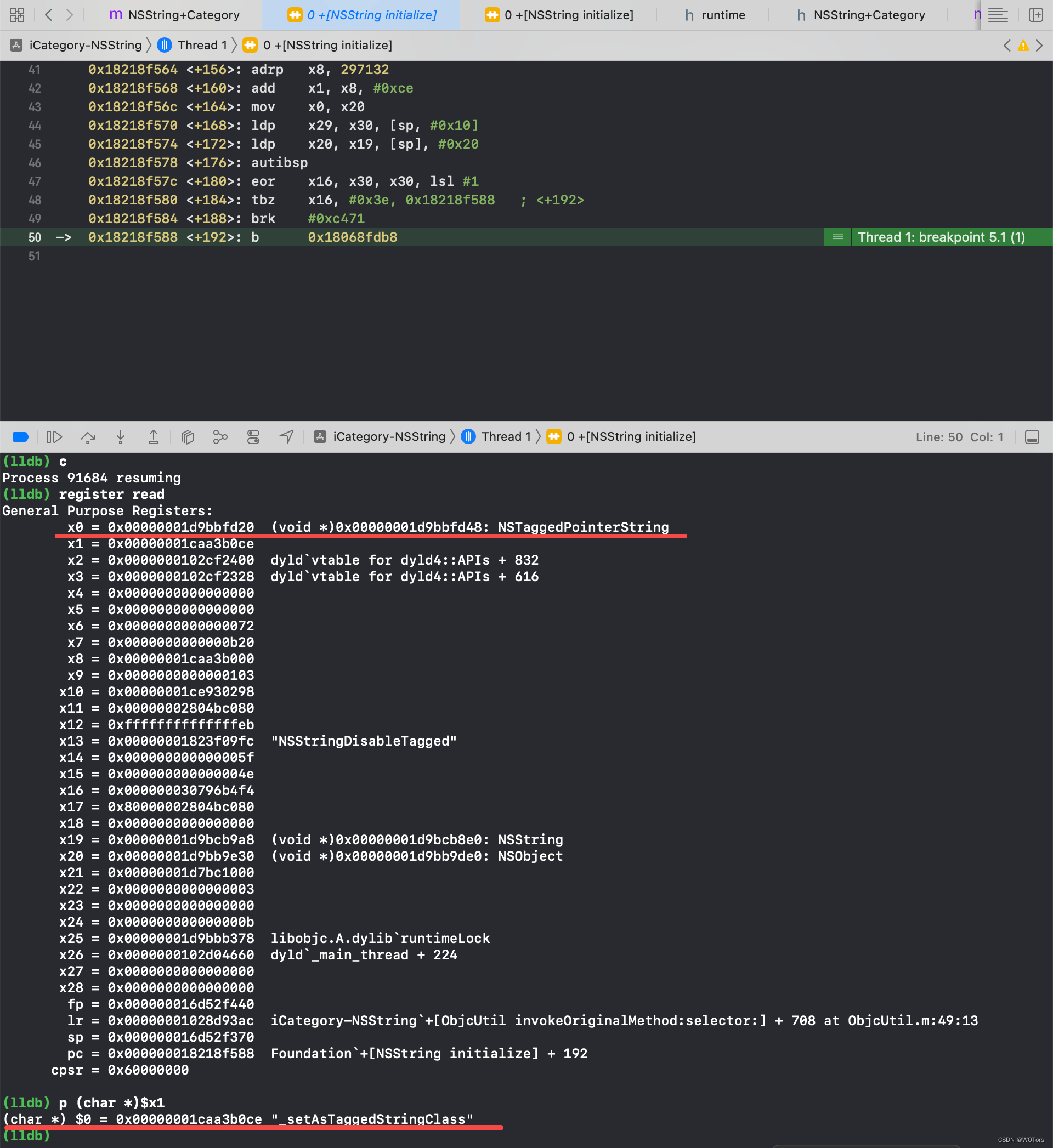Click line number 50 gutter

point(35,237)
